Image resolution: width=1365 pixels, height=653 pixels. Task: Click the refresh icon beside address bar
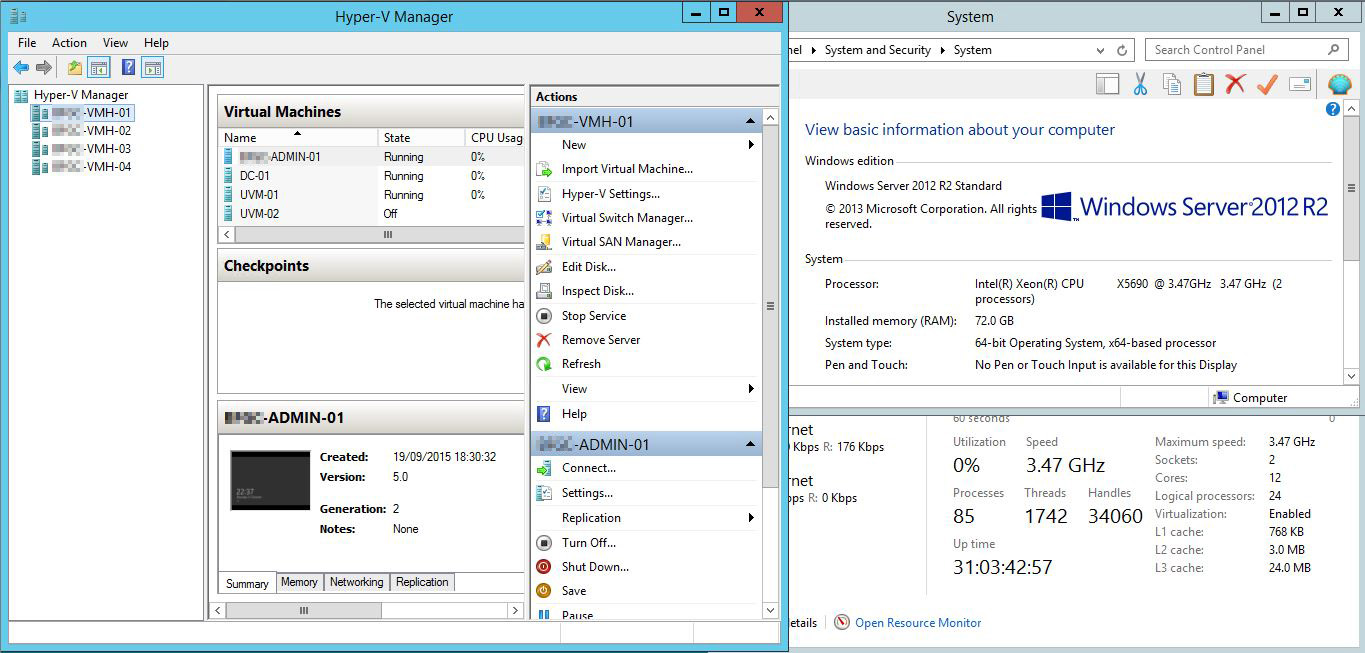click(1122, 50)
